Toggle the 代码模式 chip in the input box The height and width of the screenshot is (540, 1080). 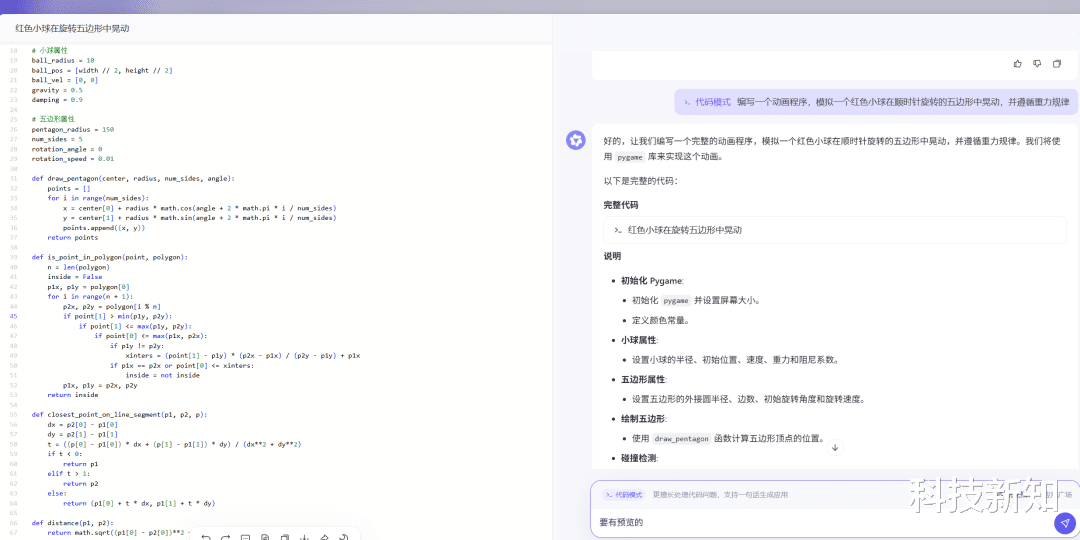(x=623, y=495)
